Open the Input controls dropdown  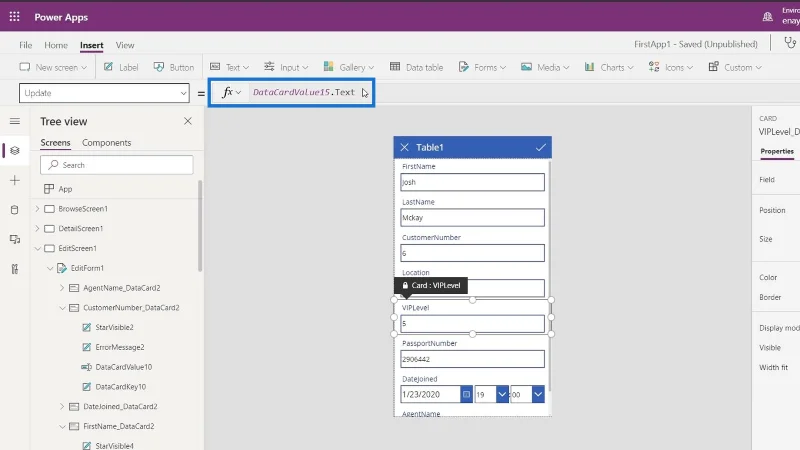pyautogui.click(x=286, y=67)
